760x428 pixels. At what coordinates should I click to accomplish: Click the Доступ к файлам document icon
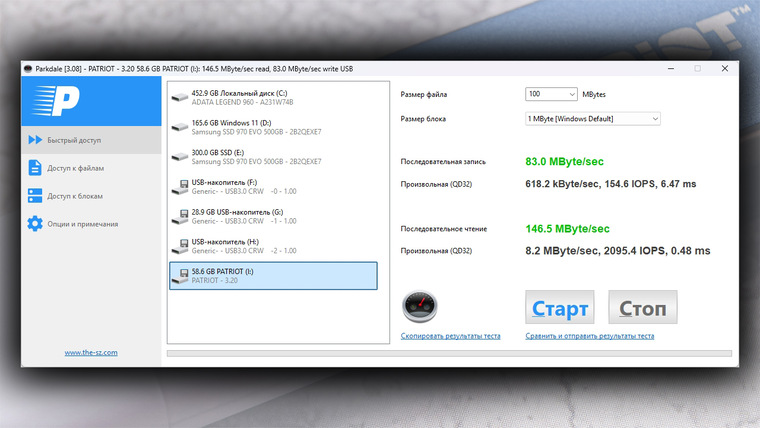(35, 168)
